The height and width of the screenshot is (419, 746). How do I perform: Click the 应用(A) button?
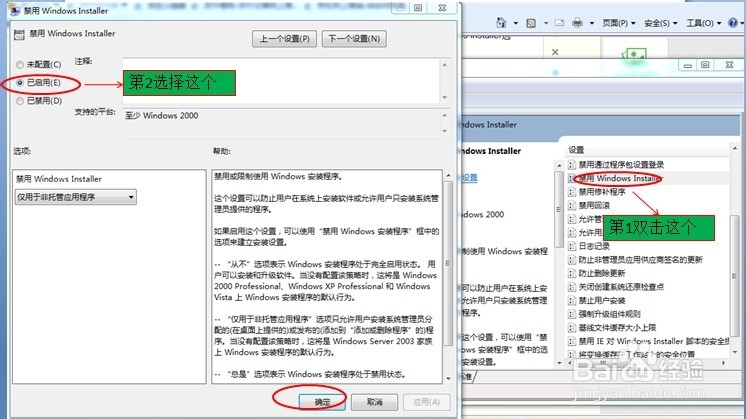(x=426, y=402)
